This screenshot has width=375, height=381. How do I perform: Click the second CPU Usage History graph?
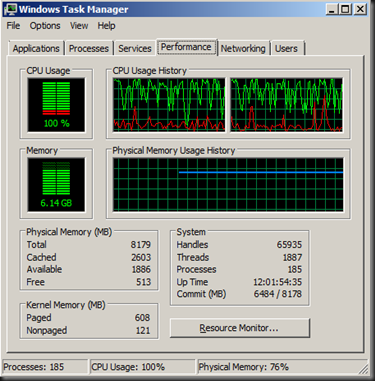click(286, 105)
